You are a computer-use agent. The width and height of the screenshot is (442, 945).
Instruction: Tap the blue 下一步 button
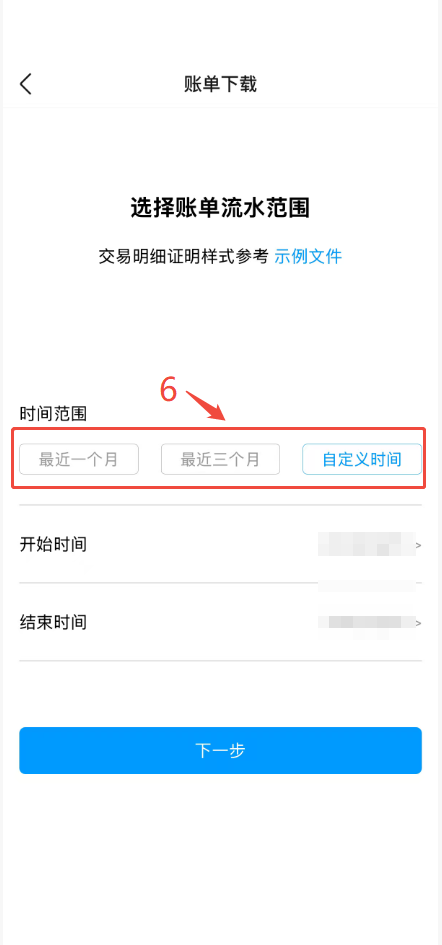pos(221,750)
